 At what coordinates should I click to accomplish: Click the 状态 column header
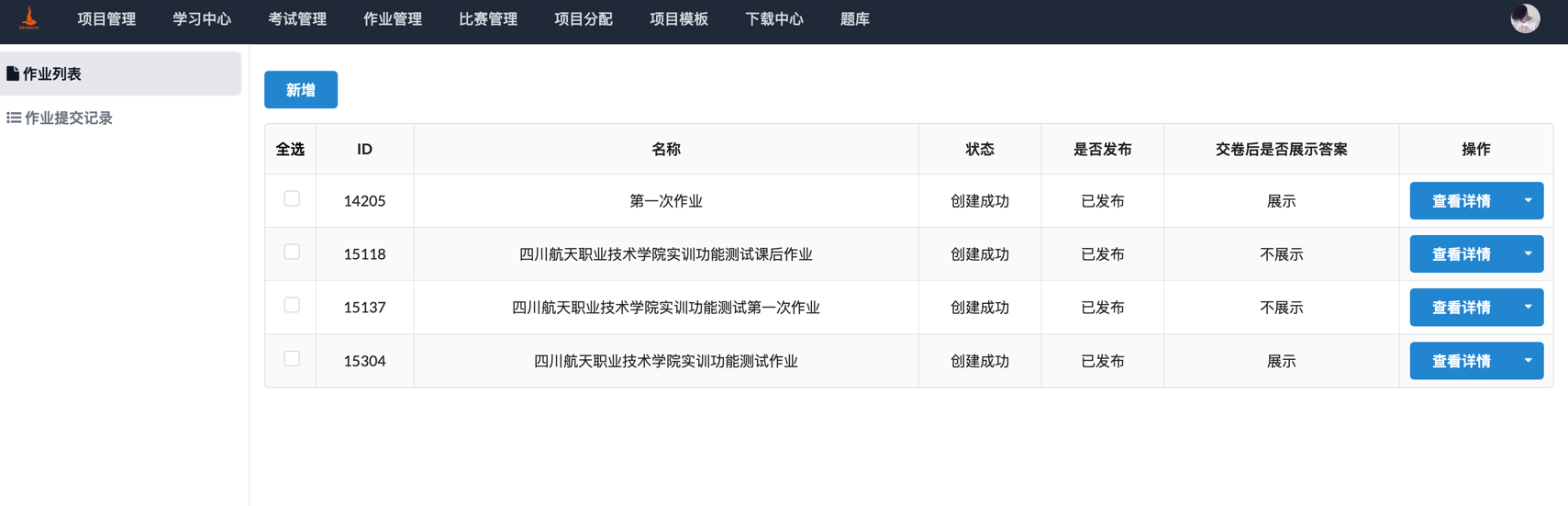click(980, 149)
